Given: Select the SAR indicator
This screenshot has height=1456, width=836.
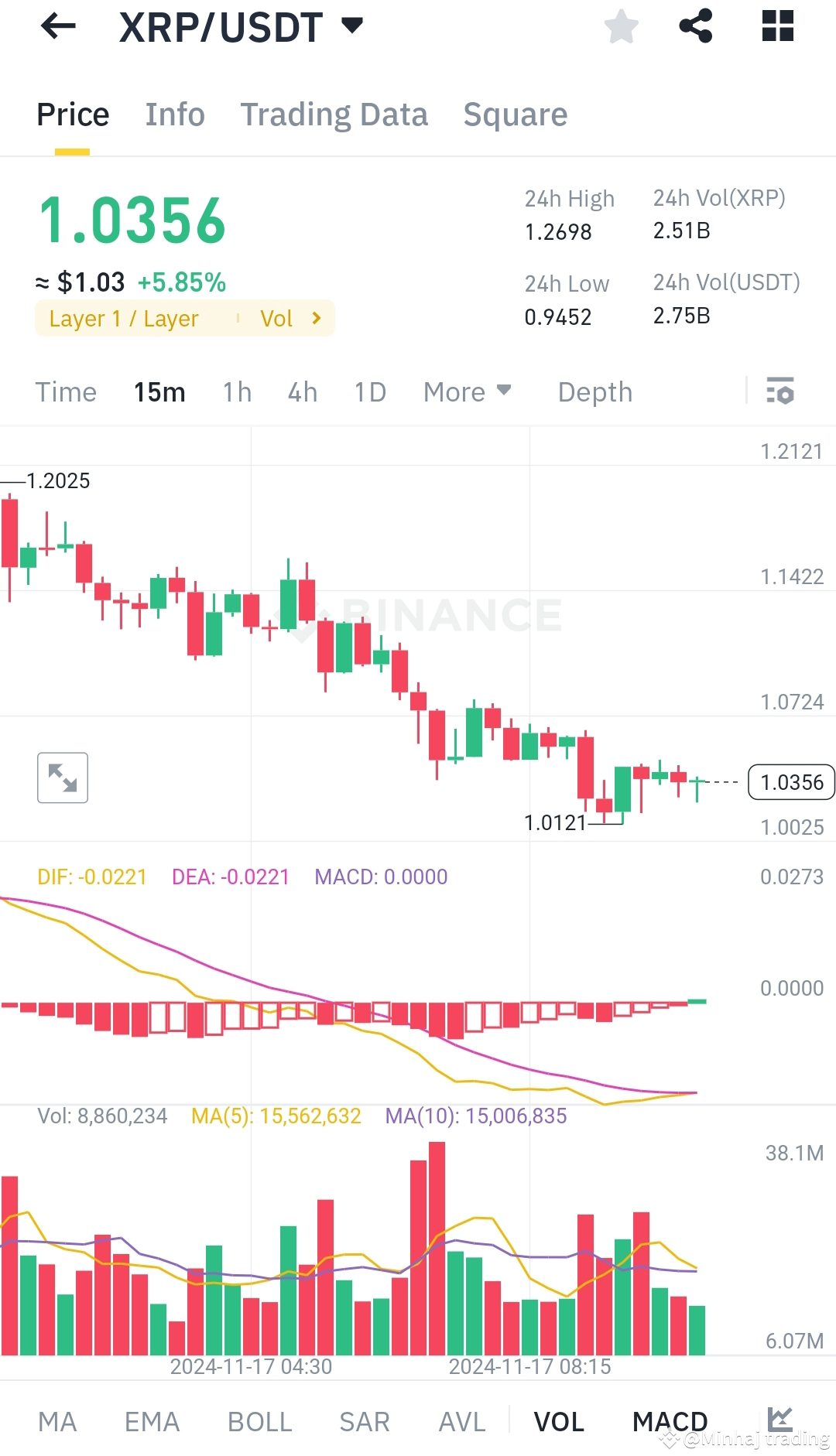Looking at the screenshot, I should pos(364,1422).
